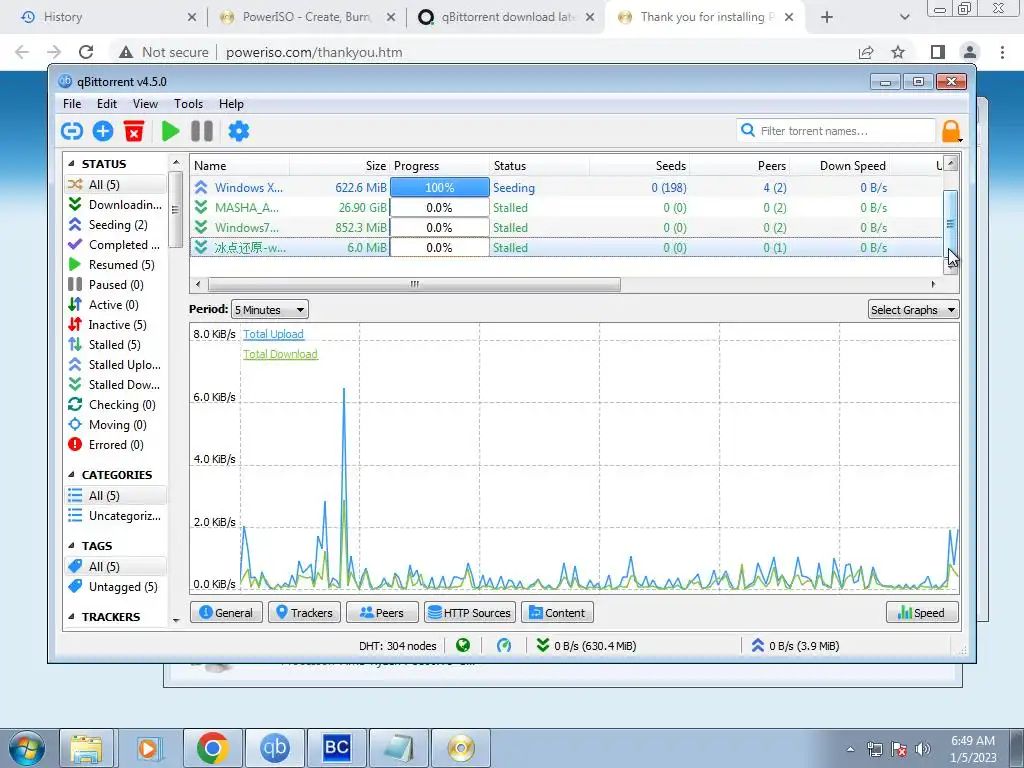Click the orange lock qBittorrent icon
This screenshot has height=768, width=1024.
tap(952, 131)
